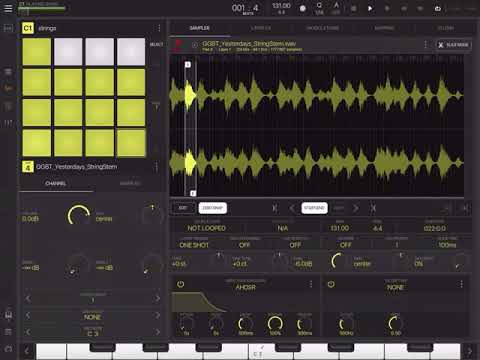Viewport: 480px width, 360px height.
Task: Open the list view icon in the left sidebar
Action: click(8, 332)
